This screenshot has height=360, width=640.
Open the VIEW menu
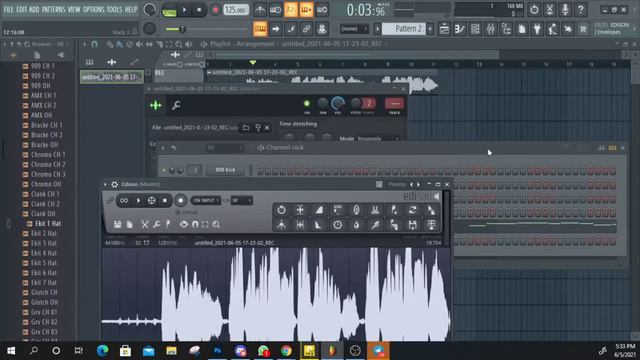74,9
